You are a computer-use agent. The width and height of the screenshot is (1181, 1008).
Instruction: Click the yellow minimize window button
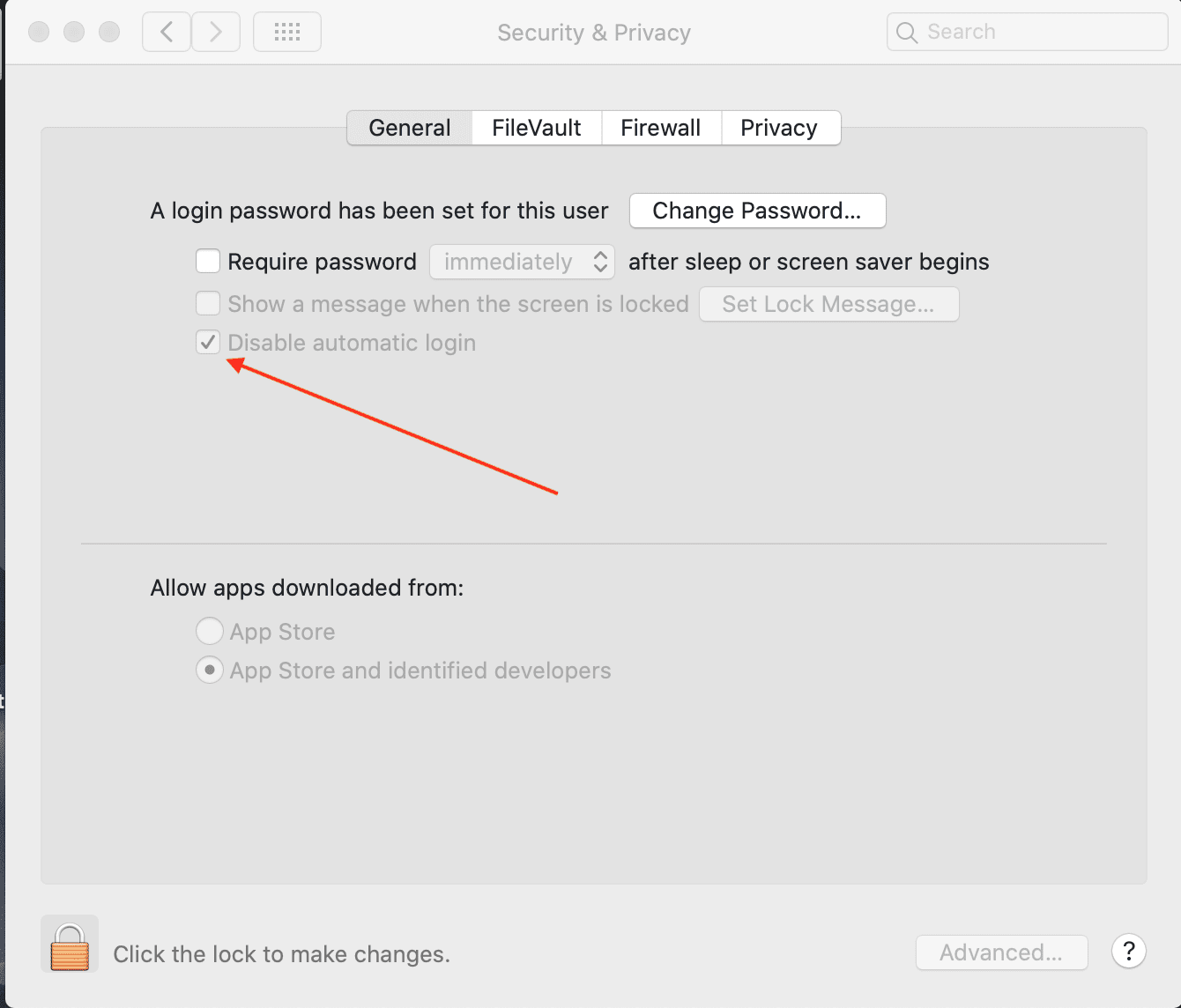pos(74,33)
